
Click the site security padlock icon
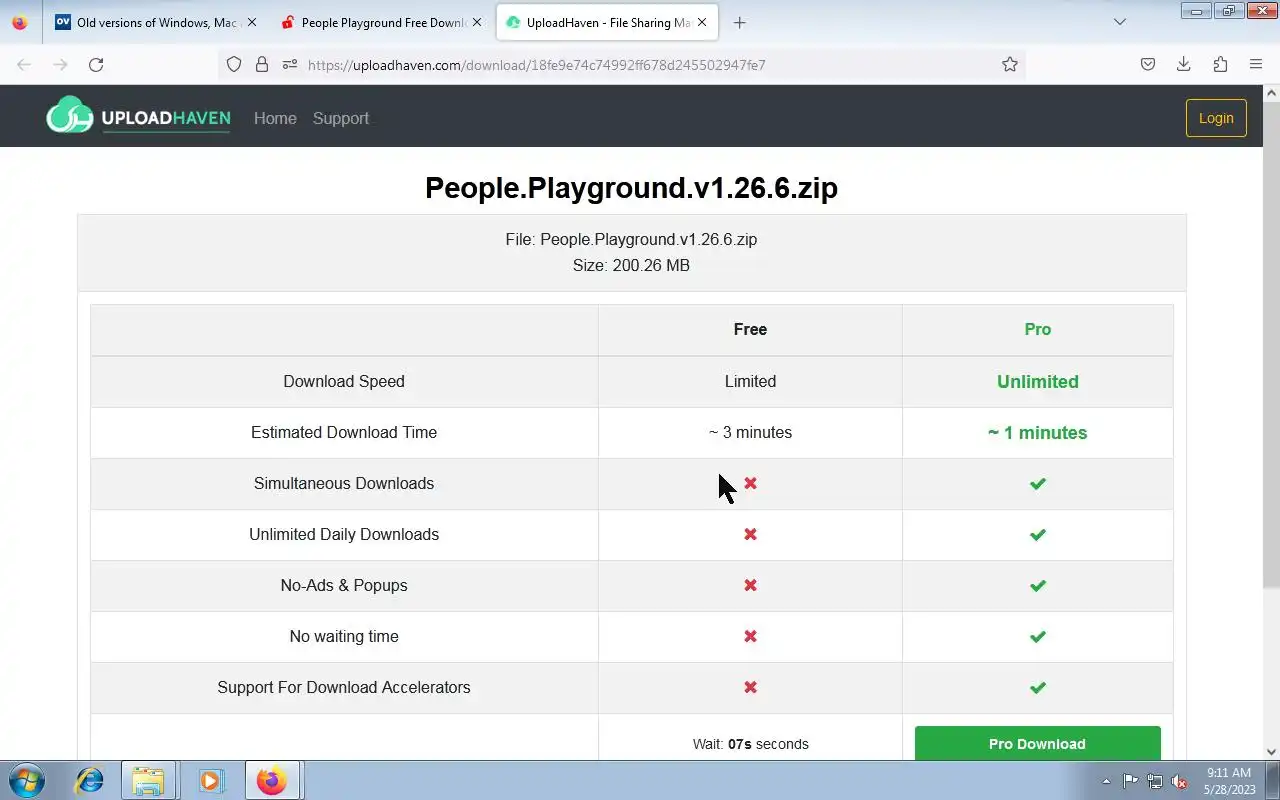pos(262,64)
